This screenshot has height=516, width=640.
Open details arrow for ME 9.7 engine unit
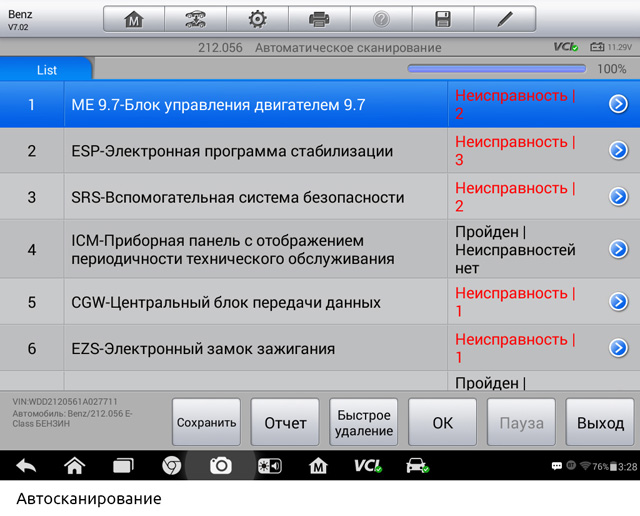pyautogui.click(x=618, y=104)
